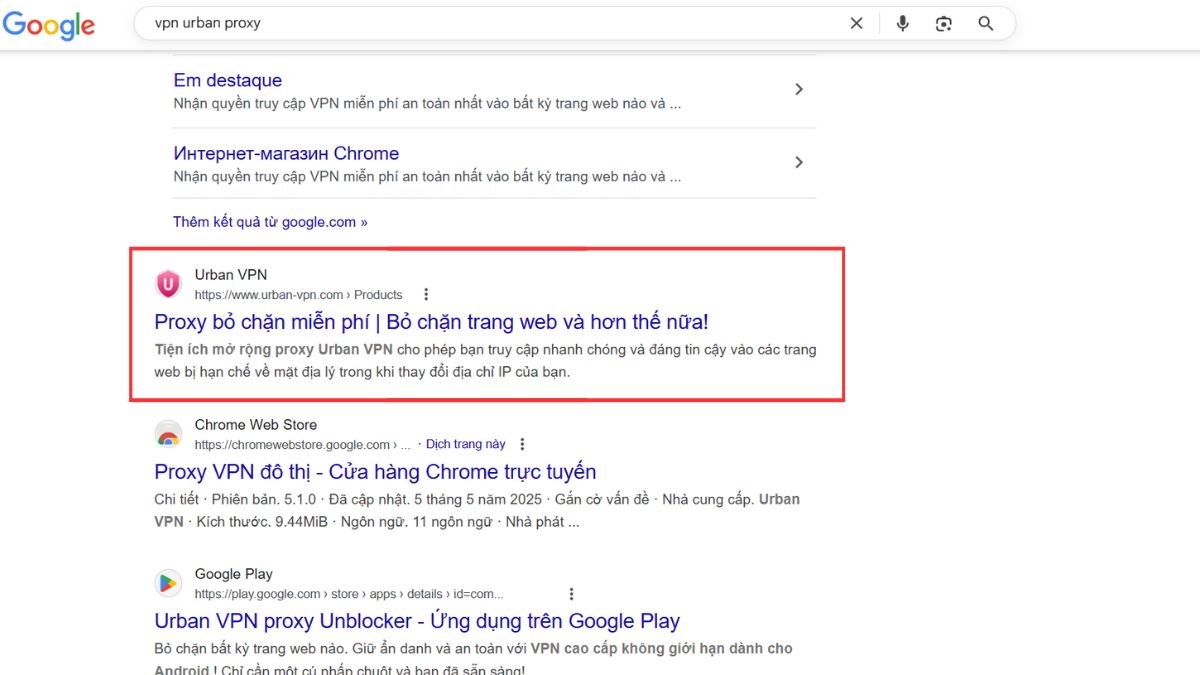1200x675 pixels.
Task: Click the Google logo
Action: (49, 25)
